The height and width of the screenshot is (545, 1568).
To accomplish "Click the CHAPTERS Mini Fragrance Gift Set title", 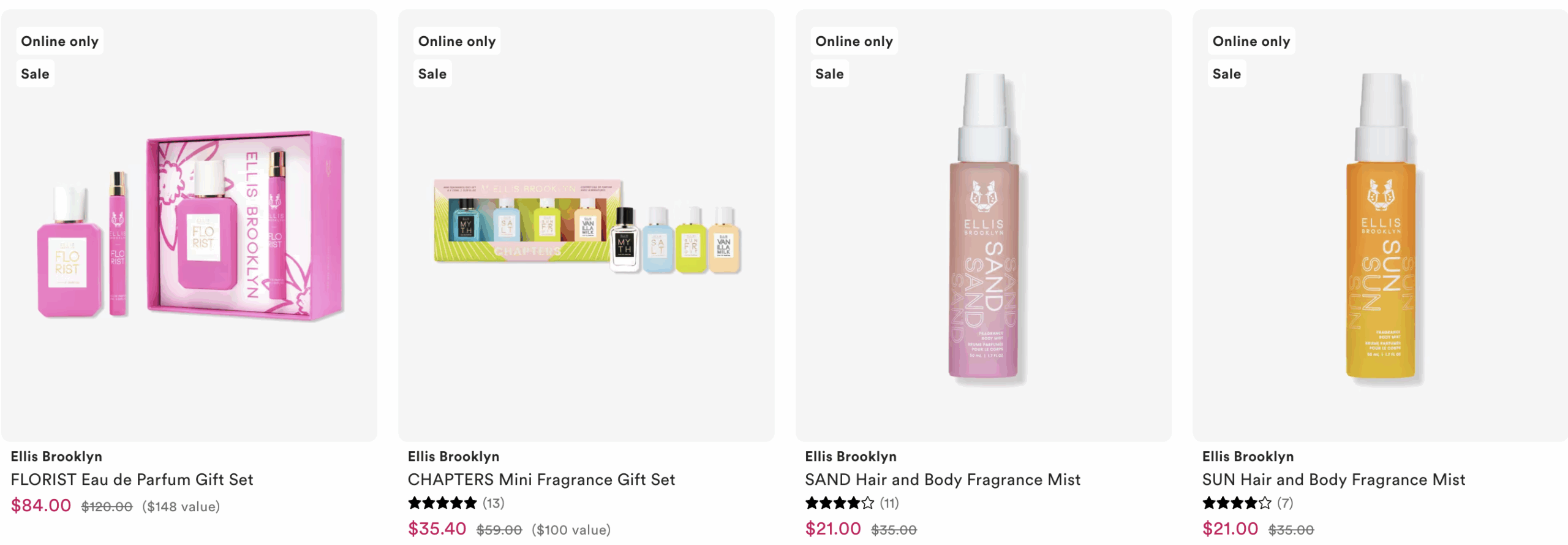I will coord(541,479).
